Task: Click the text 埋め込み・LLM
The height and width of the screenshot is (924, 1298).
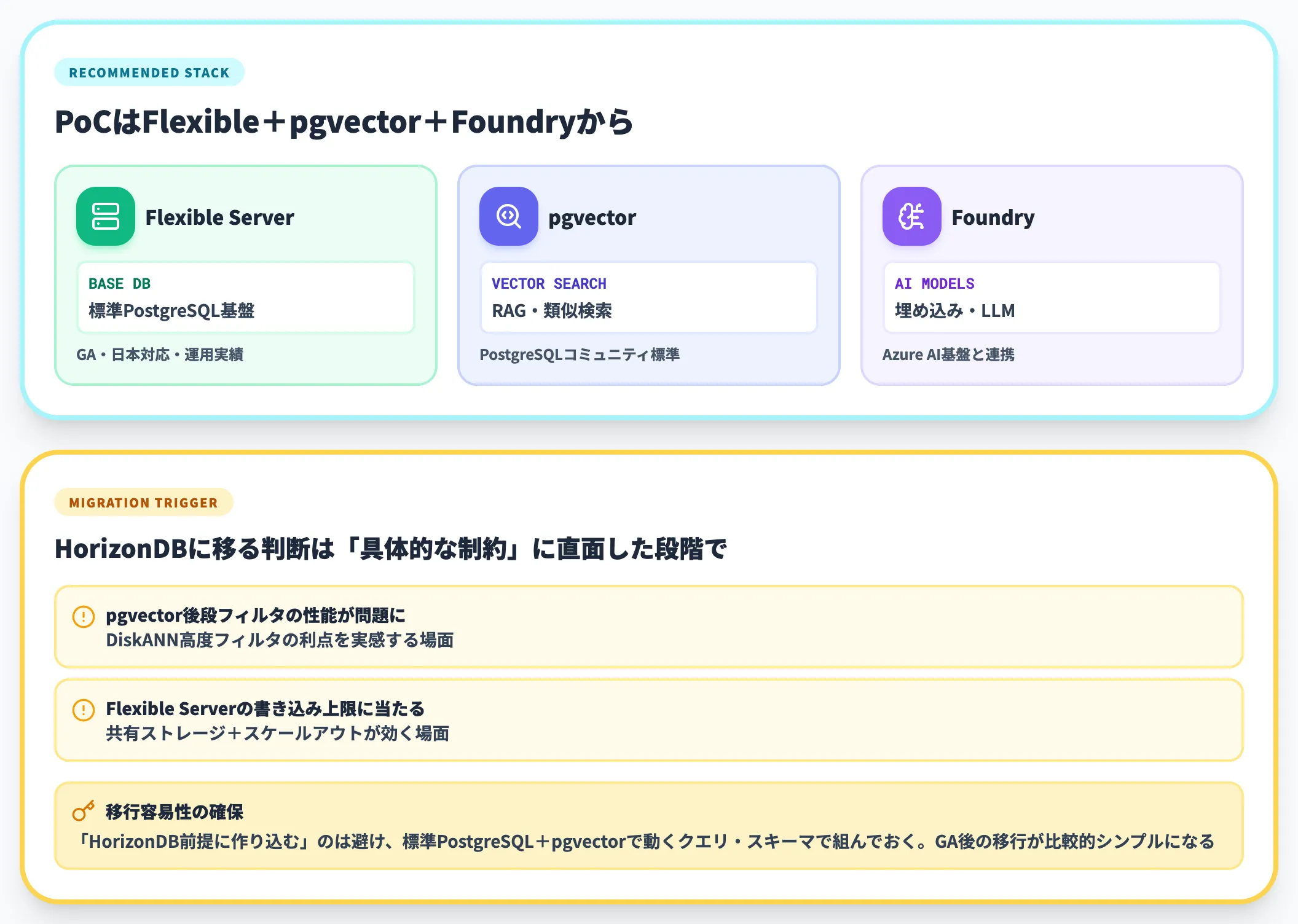Action: click(x=955, y=311)
